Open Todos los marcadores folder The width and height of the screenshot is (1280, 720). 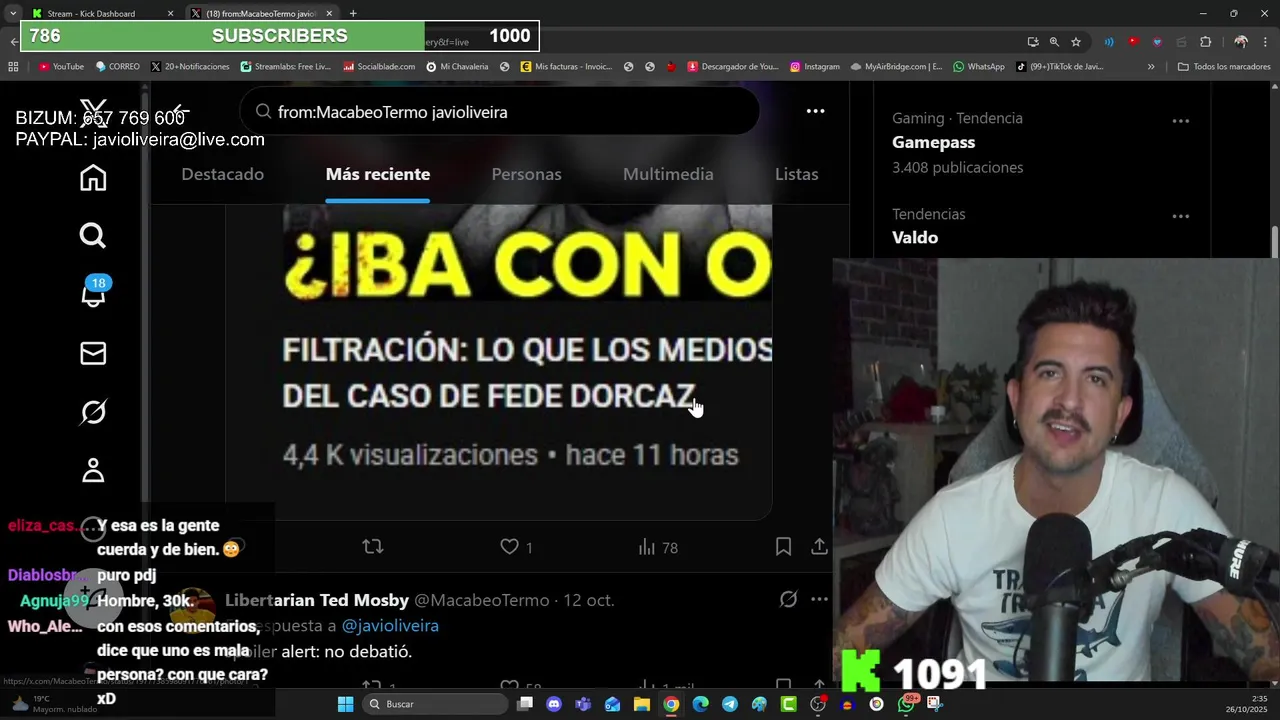pyautogui.click(x=1223, y=67)
